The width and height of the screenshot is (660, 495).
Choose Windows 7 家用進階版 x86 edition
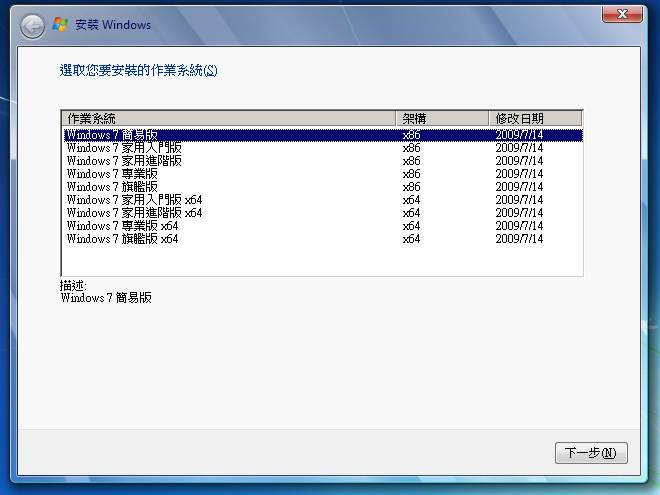pos(124,161)
